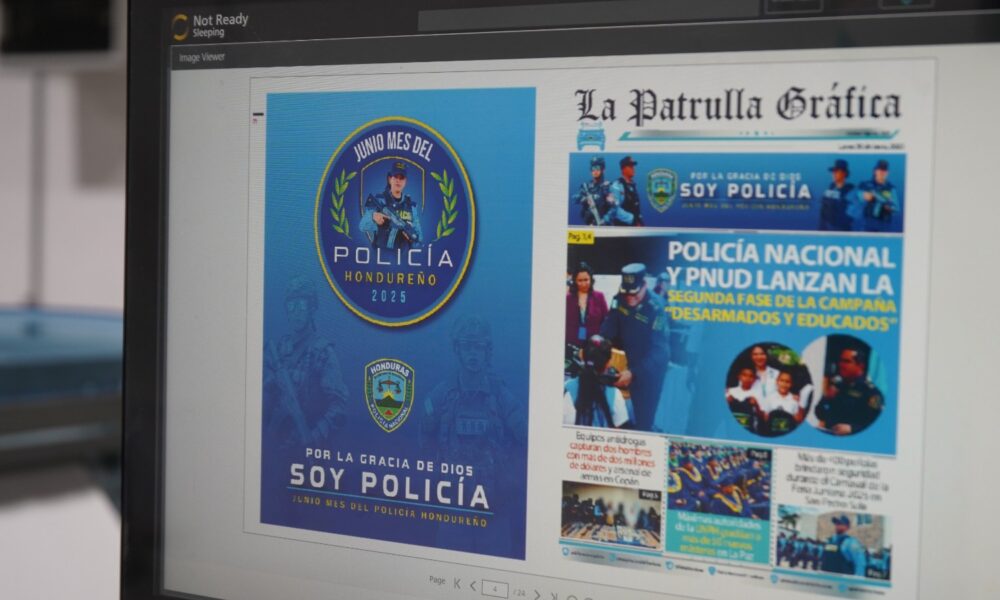Click the Not Ready status spinner icon
The height and width of the screenshot is (600, 1000).
pyautogui.click(x=180, y=27)
